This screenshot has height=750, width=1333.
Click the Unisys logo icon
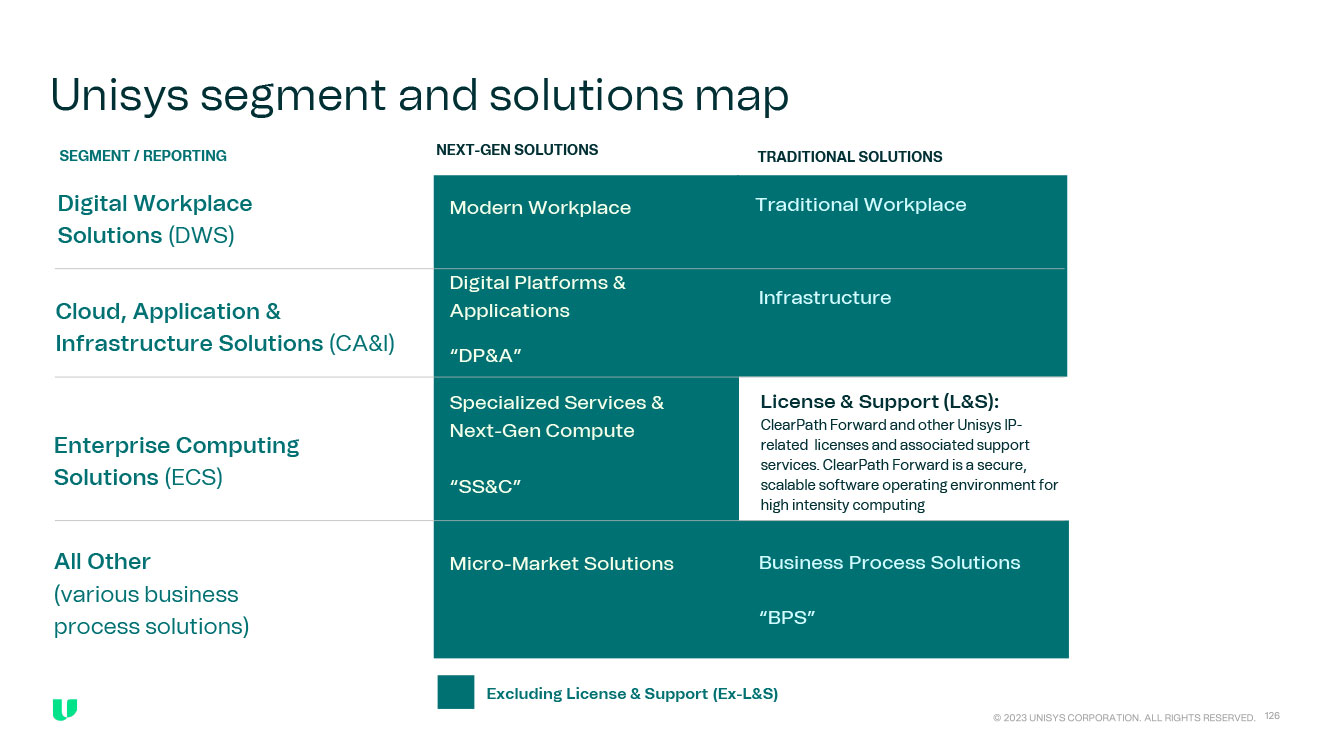click(65, 710)
